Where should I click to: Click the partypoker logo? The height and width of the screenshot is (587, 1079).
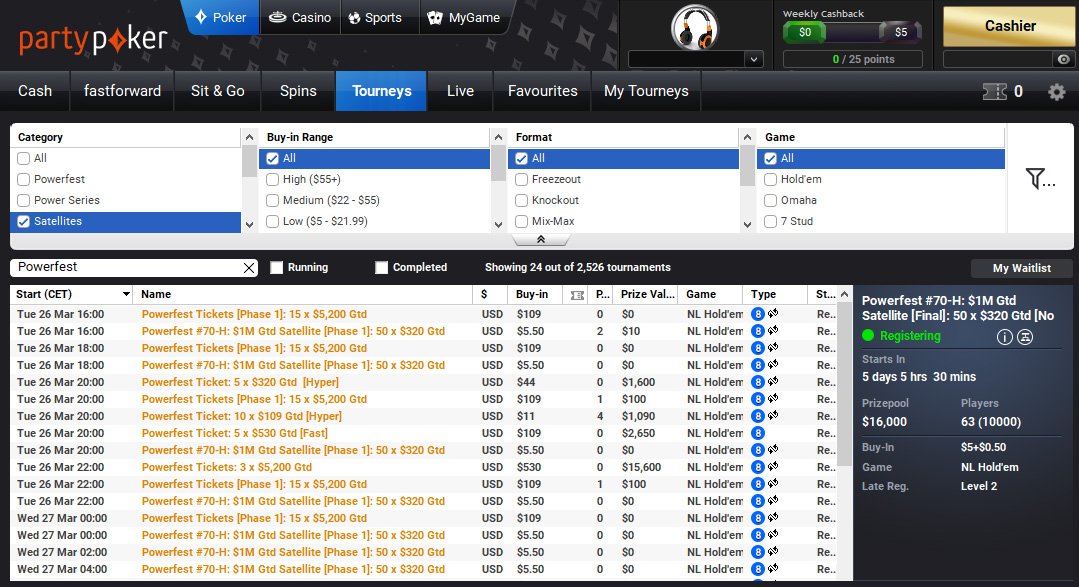[x=92, y=40]
